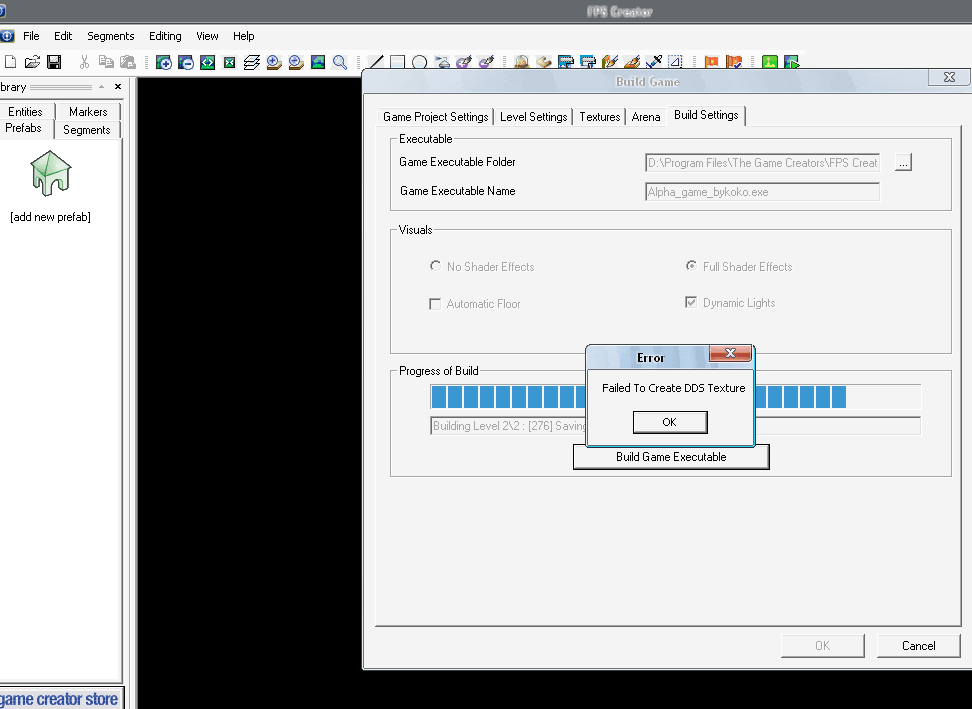
Task: Click the add new prefab thumbnail
Action: [x=51, y=174]
